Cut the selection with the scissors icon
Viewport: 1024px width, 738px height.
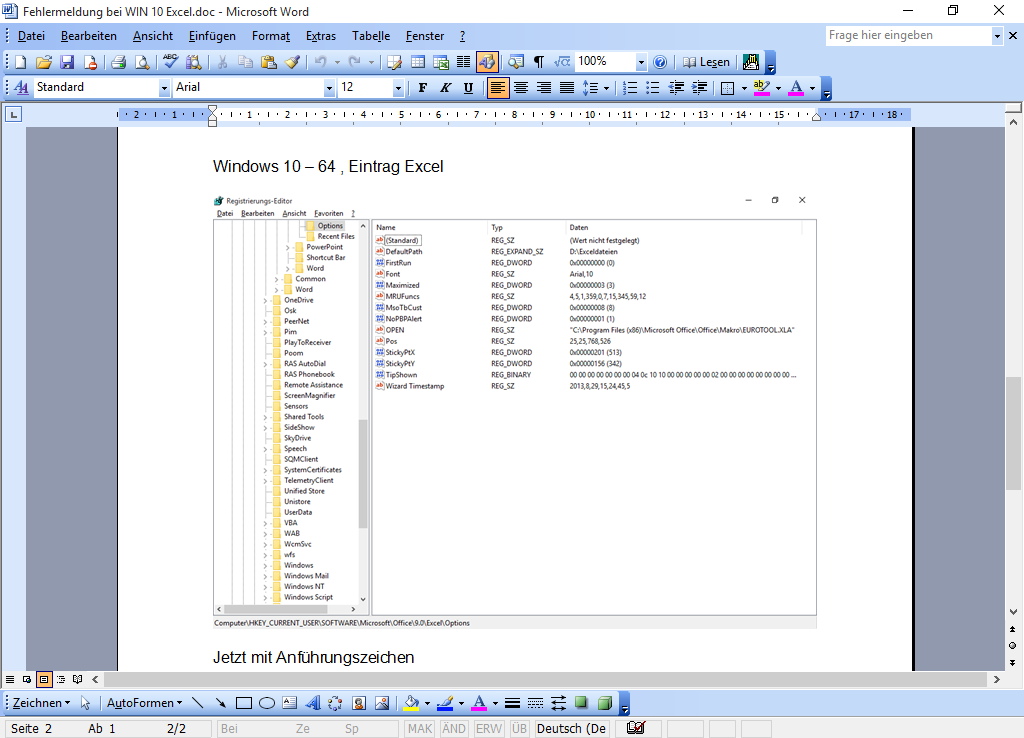coord(222,62)
